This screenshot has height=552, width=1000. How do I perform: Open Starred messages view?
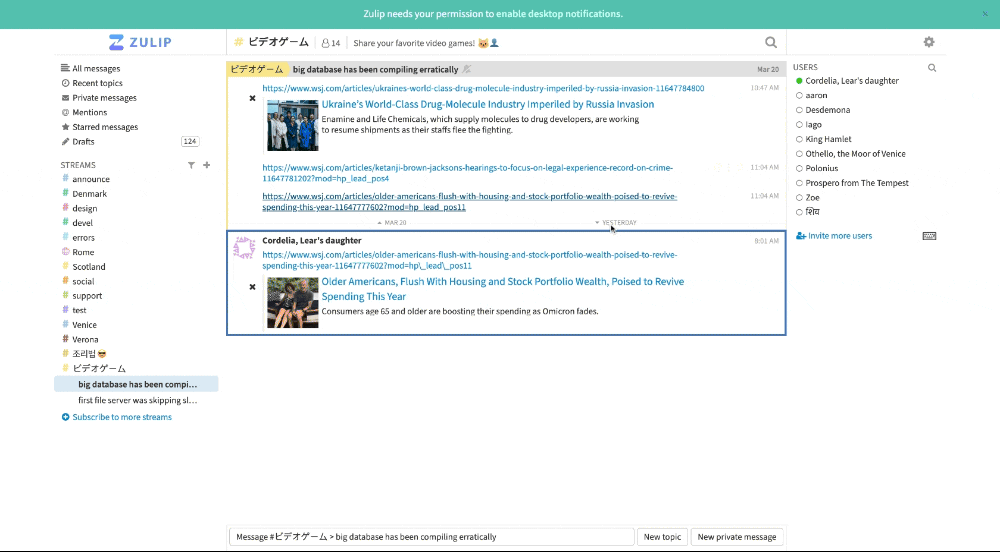coord(105,127)
